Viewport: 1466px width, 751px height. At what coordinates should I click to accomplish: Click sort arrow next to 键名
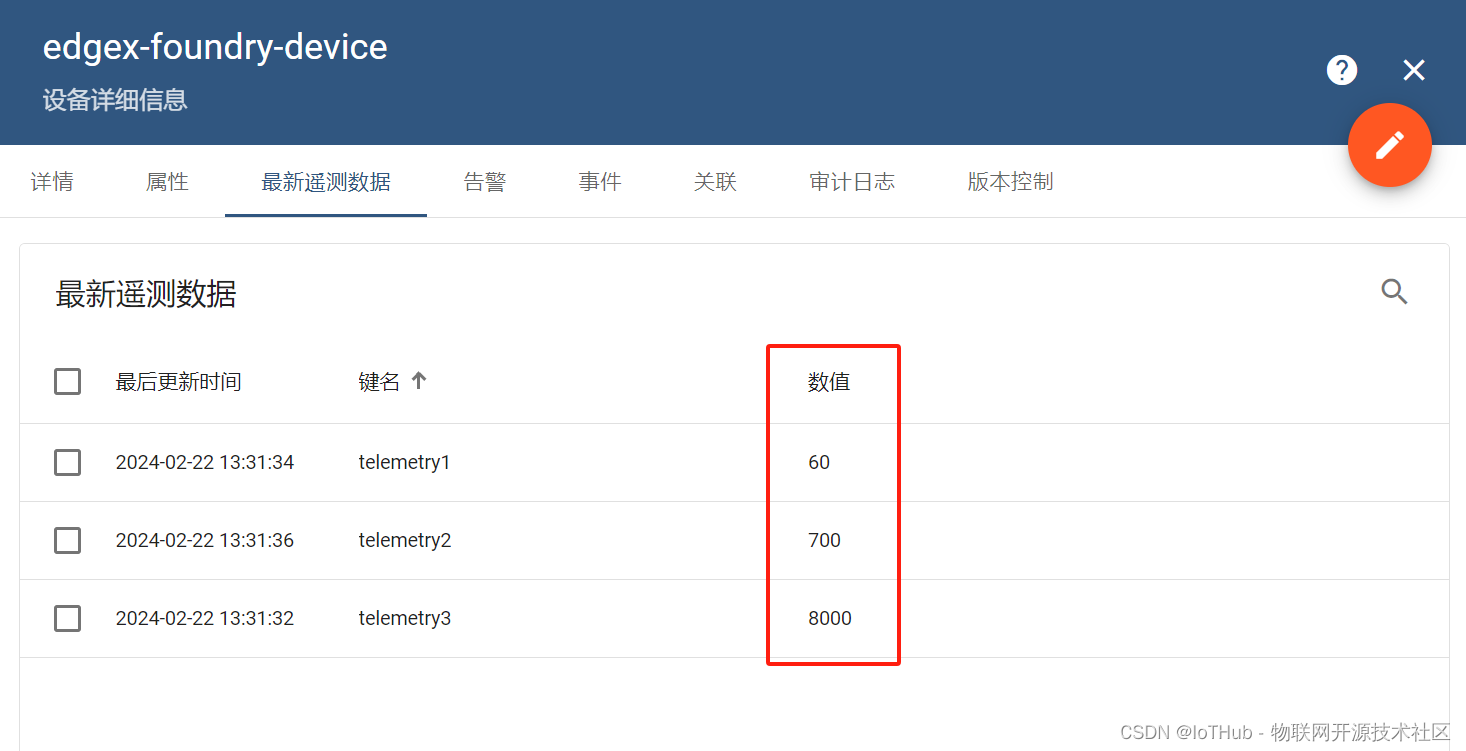pyautogui.click(x=419, y=380)
